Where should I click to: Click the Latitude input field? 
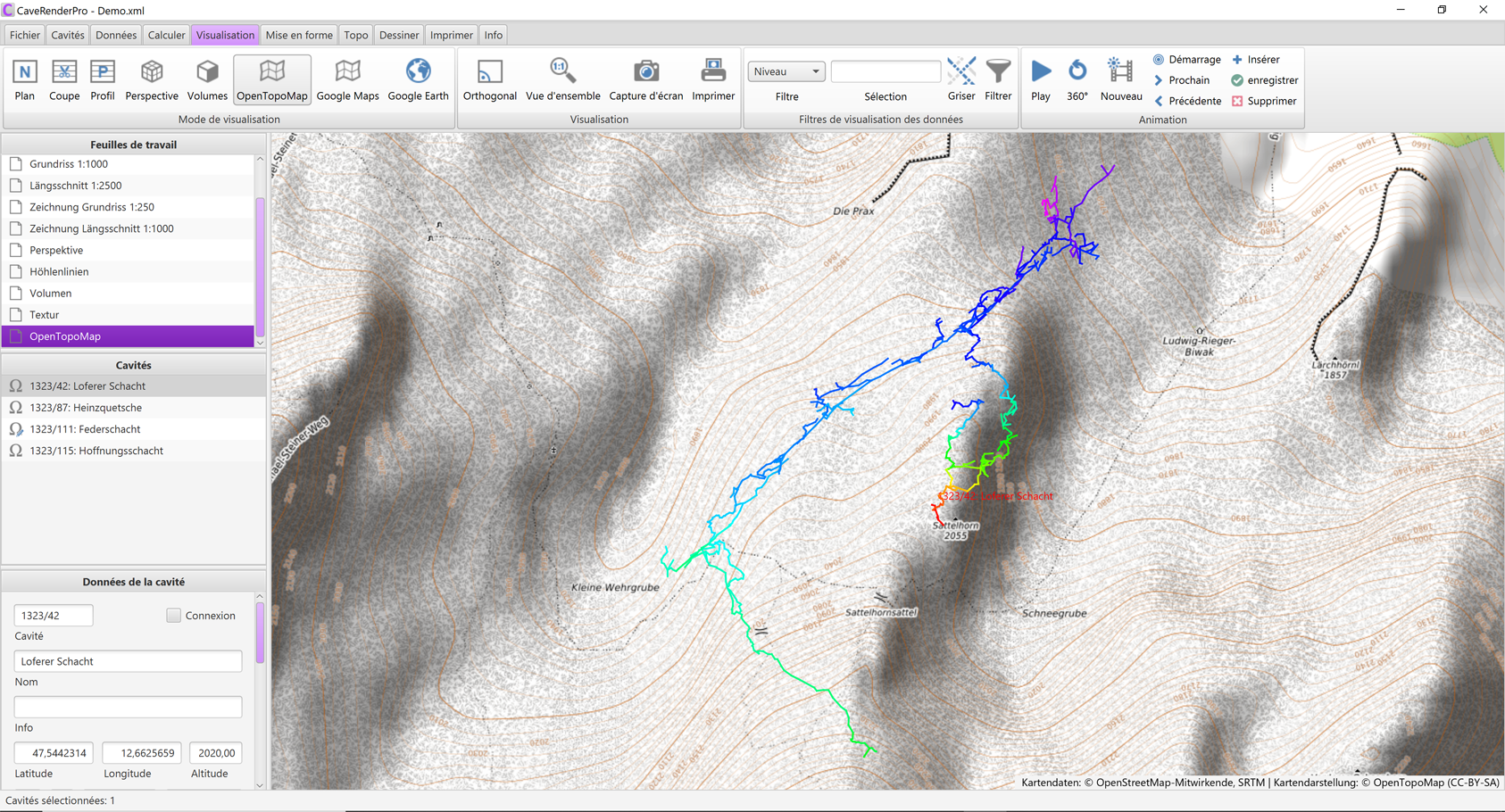(54, 753)
